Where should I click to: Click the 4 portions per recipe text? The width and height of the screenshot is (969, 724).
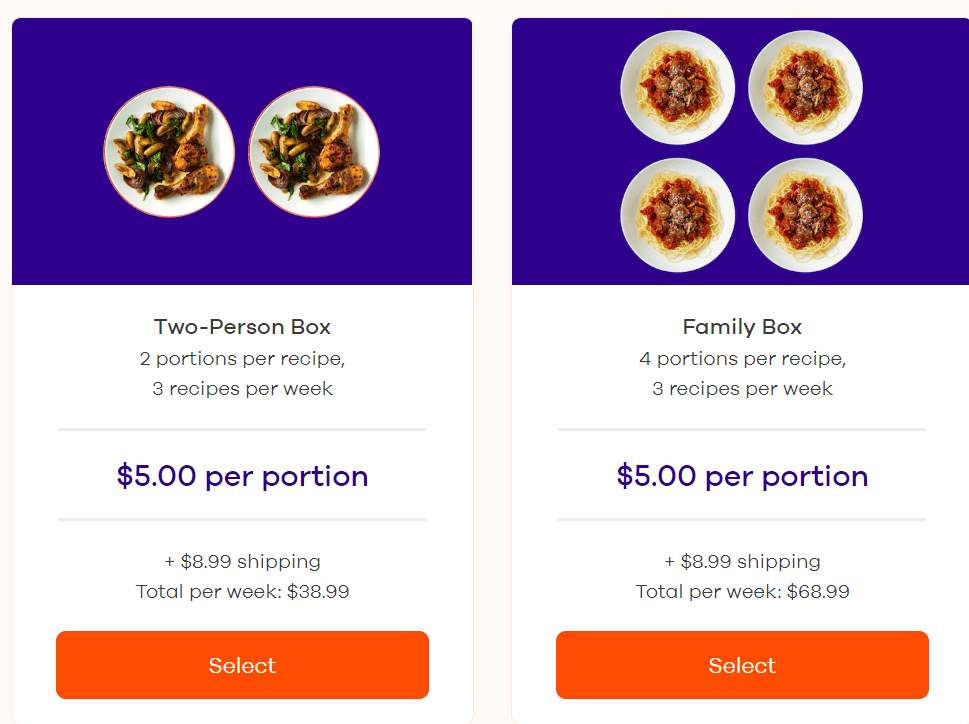coord(741,358)
